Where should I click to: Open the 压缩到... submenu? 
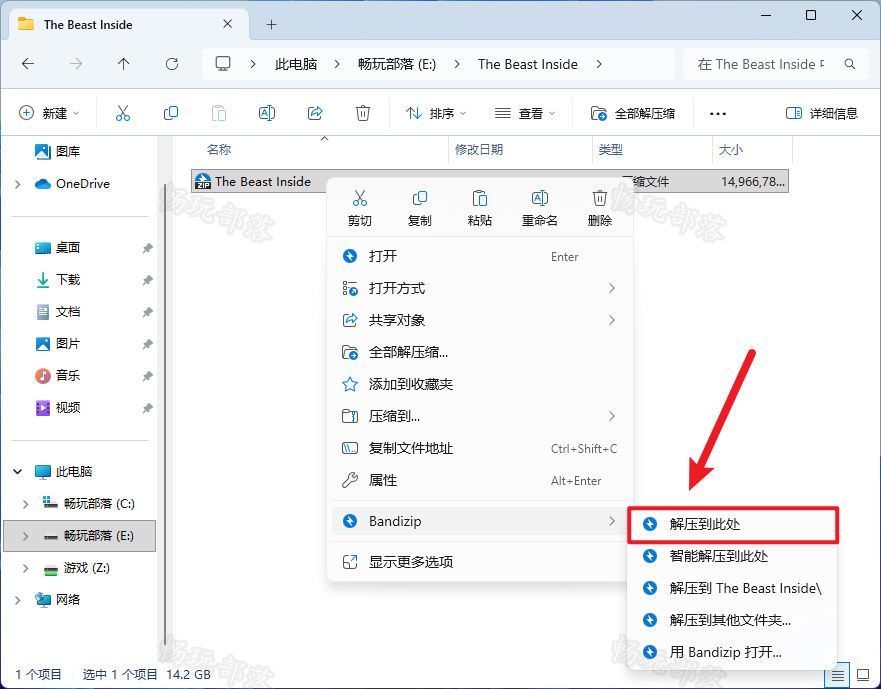pos(480,416)
